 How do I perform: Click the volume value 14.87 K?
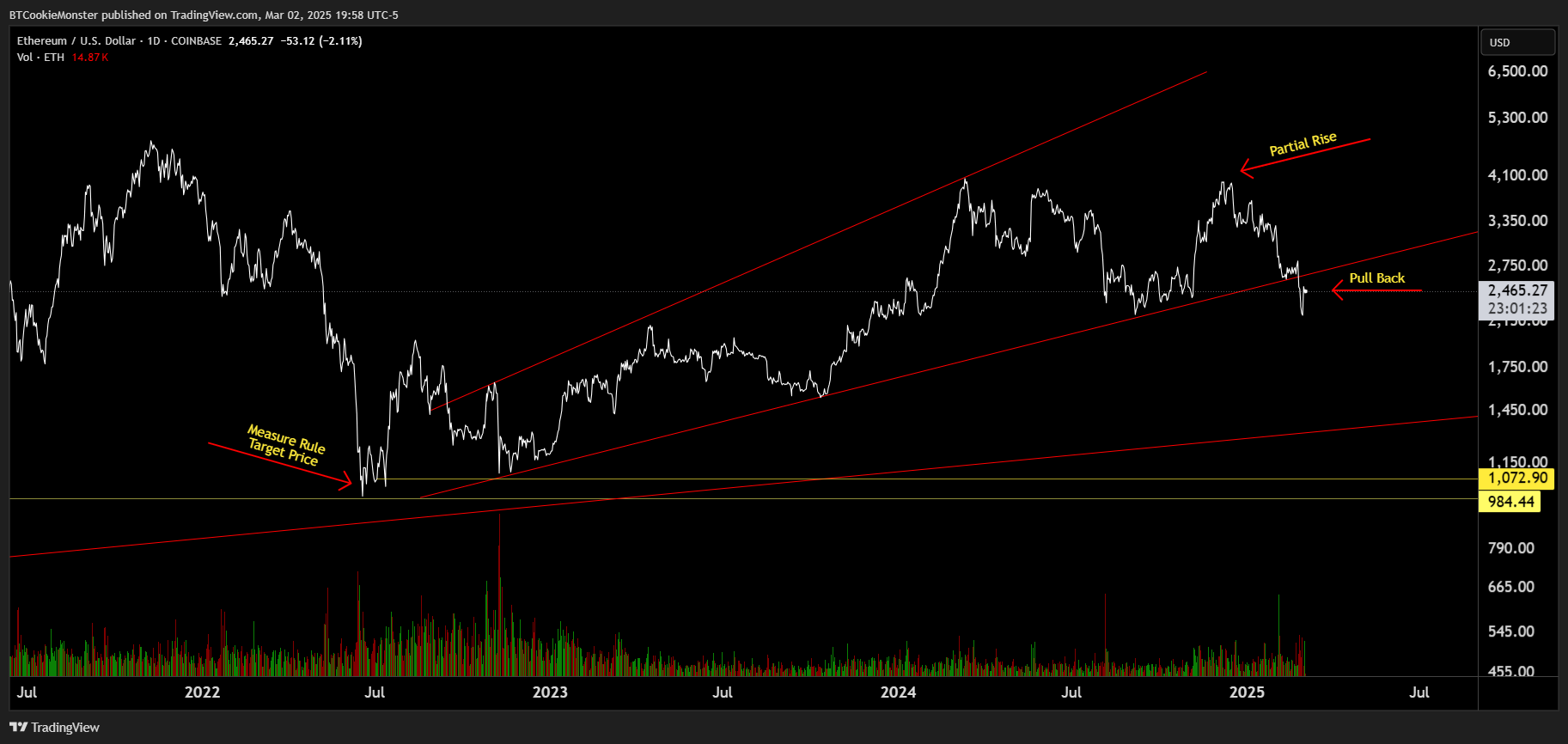[90, 58]
